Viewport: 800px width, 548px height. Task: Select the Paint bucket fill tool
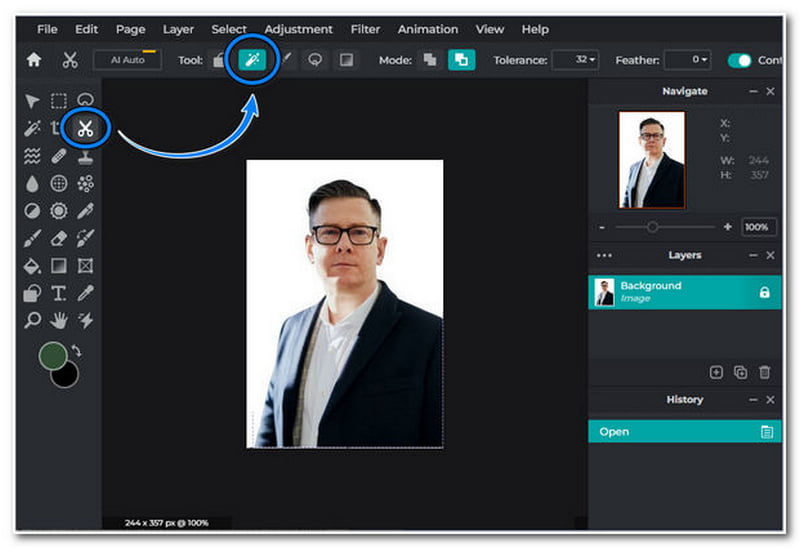coord(33,266)
